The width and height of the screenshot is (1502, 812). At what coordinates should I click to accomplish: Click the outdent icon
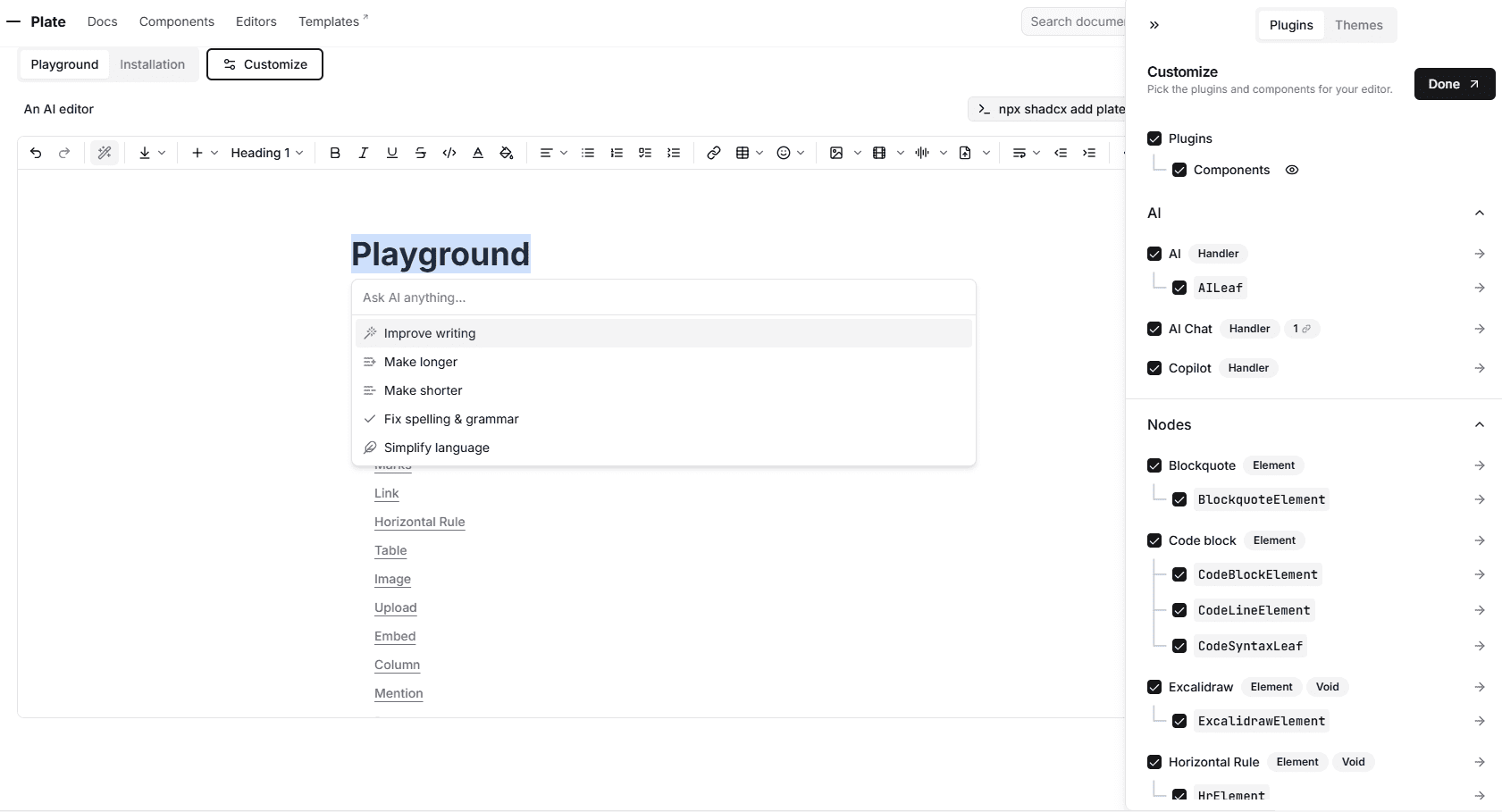[1061, 153]
